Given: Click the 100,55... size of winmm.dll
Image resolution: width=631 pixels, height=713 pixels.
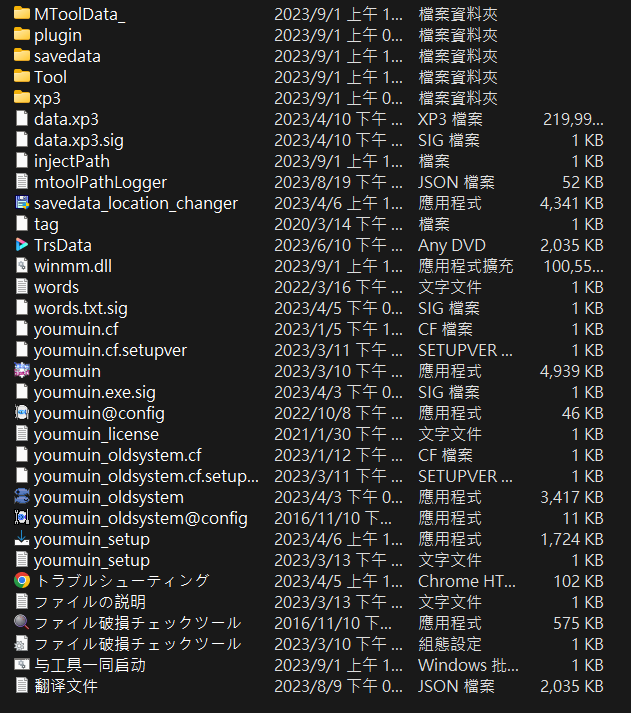Looking at the screenshot, I should pyautogui.click(x=573, y=266).
